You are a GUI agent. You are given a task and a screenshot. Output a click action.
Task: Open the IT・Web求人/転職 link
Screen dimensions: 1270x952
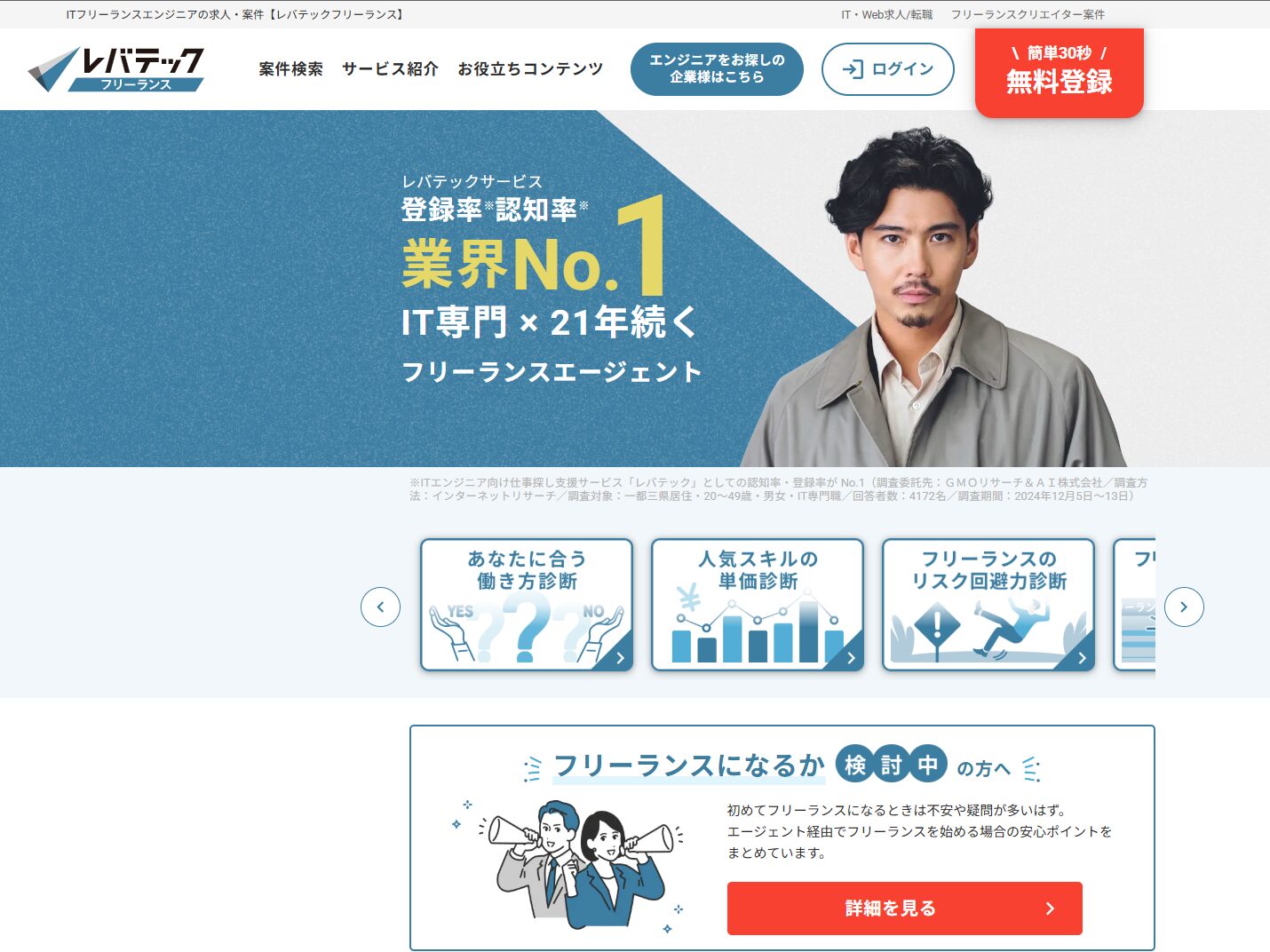(886, 14)
